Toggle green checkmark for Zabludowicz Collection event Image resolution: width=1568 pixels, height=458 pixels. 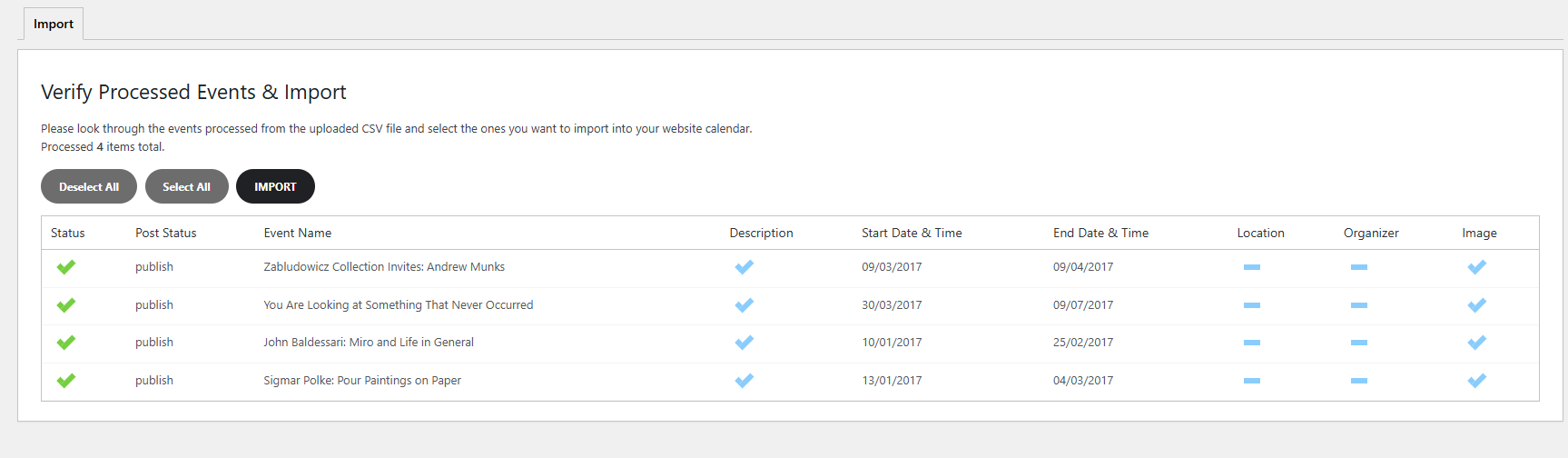66,267
